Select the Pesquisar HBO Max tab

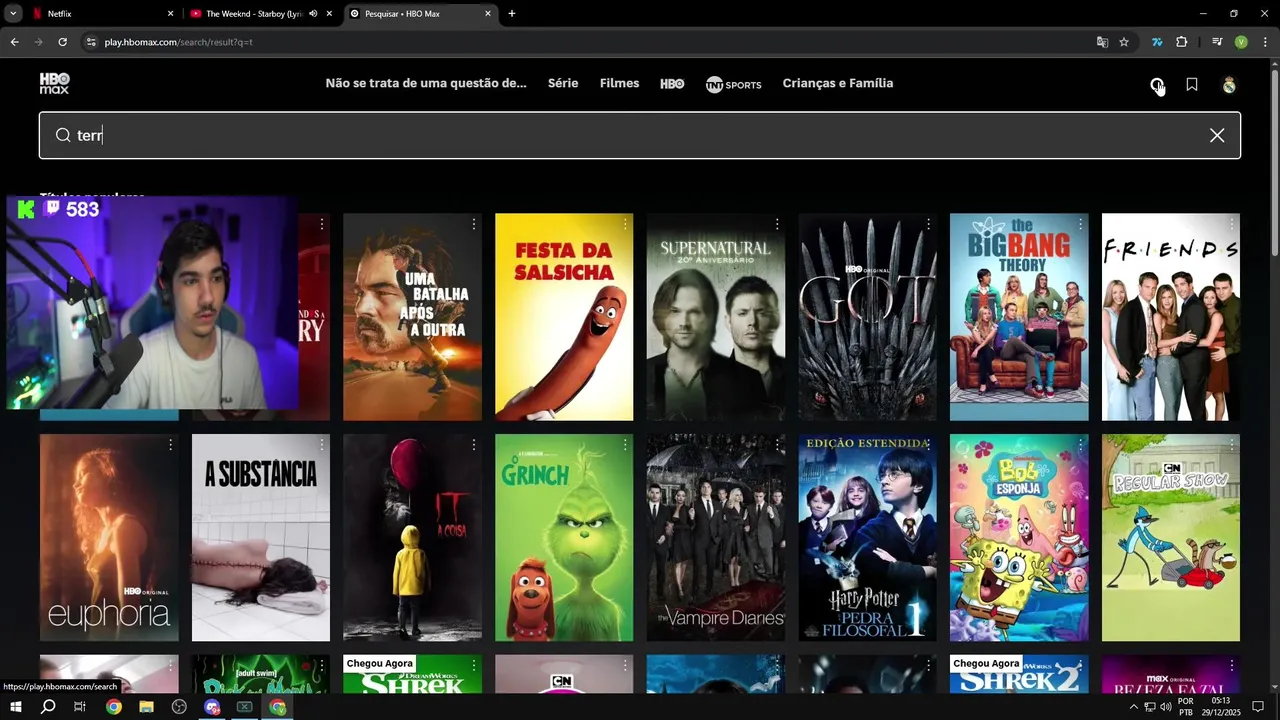tap(420, 14)
